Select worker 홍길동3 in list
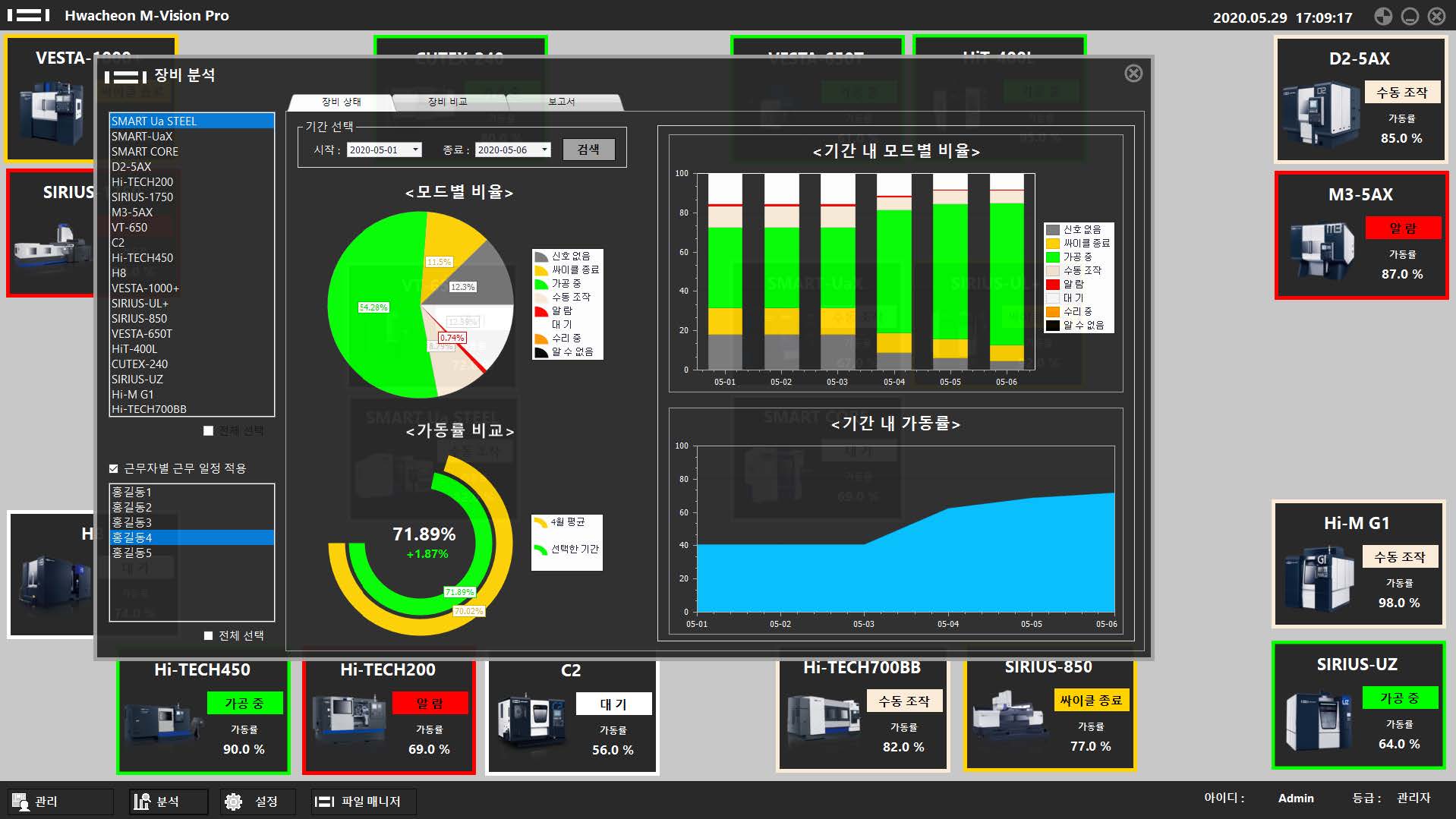Screen dimensions: 1456x819 click(x=192, y=522)
